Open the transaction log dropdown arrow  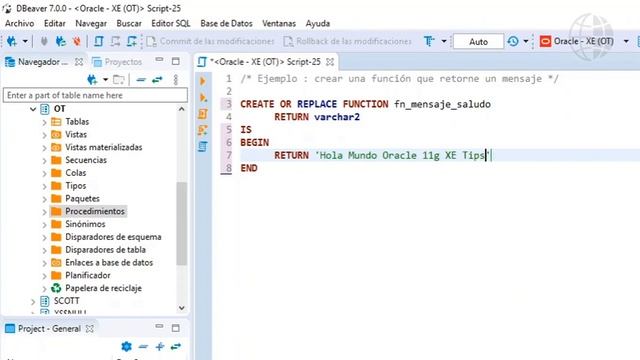[526, 41]
